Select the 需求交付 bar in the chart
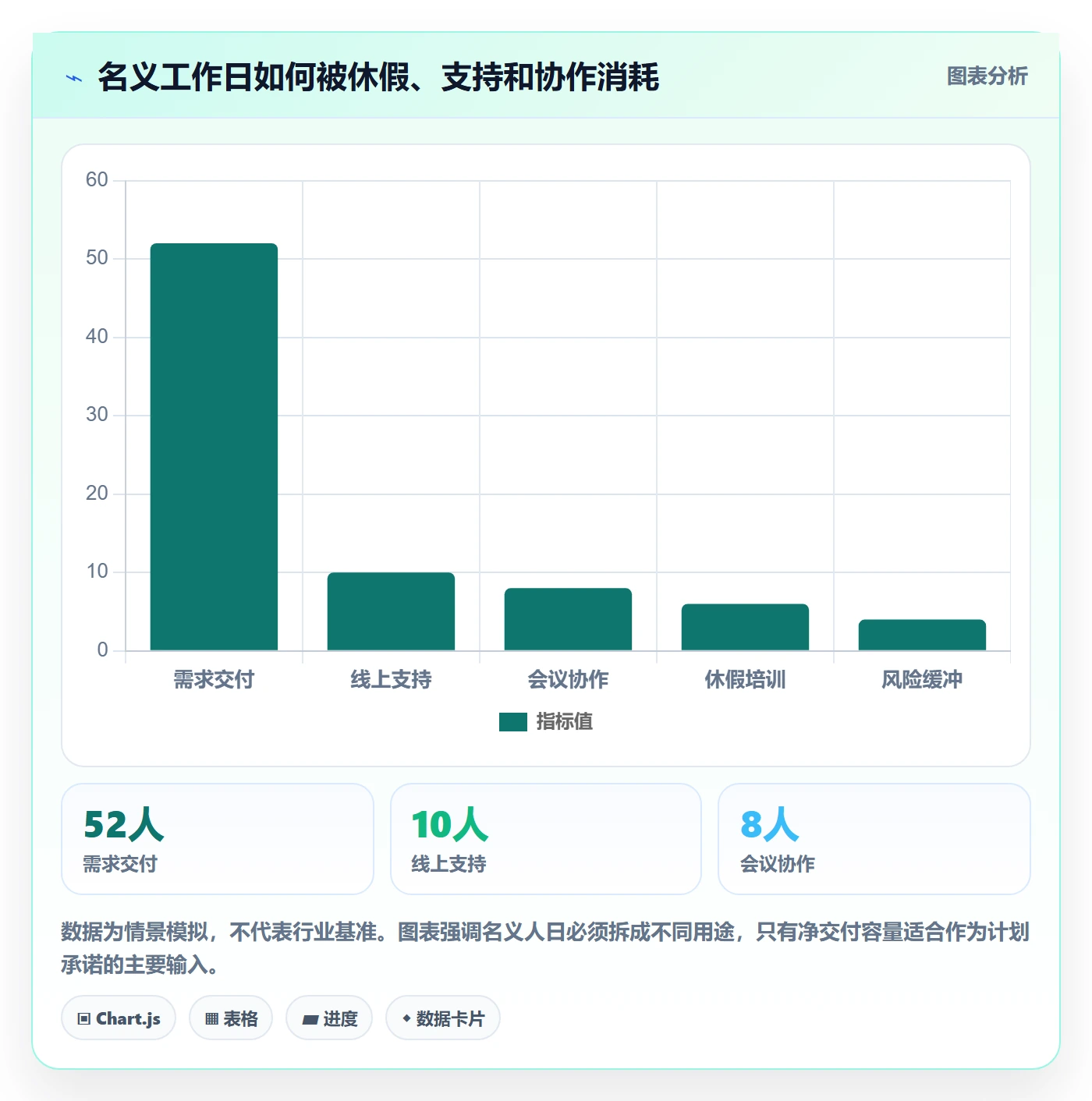Viewport: 1092px width, 1101px height. (214, 447)
